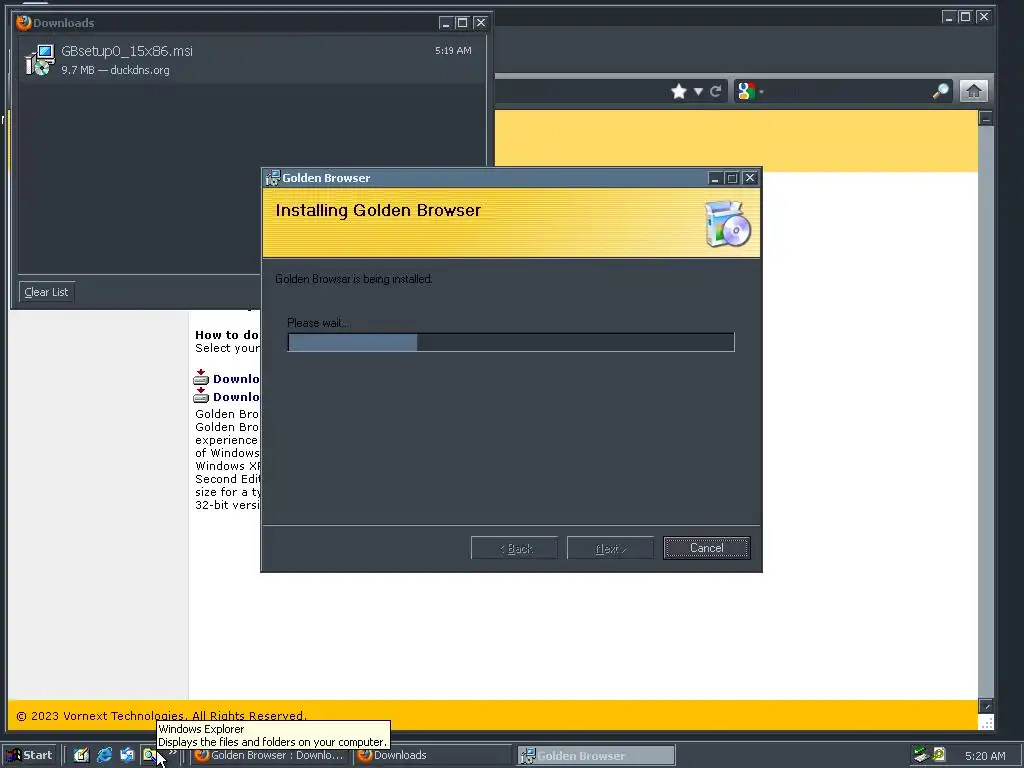1024x768 pixels.
Task: Reload the page with the refresh icon
Action: coord(716,91)
